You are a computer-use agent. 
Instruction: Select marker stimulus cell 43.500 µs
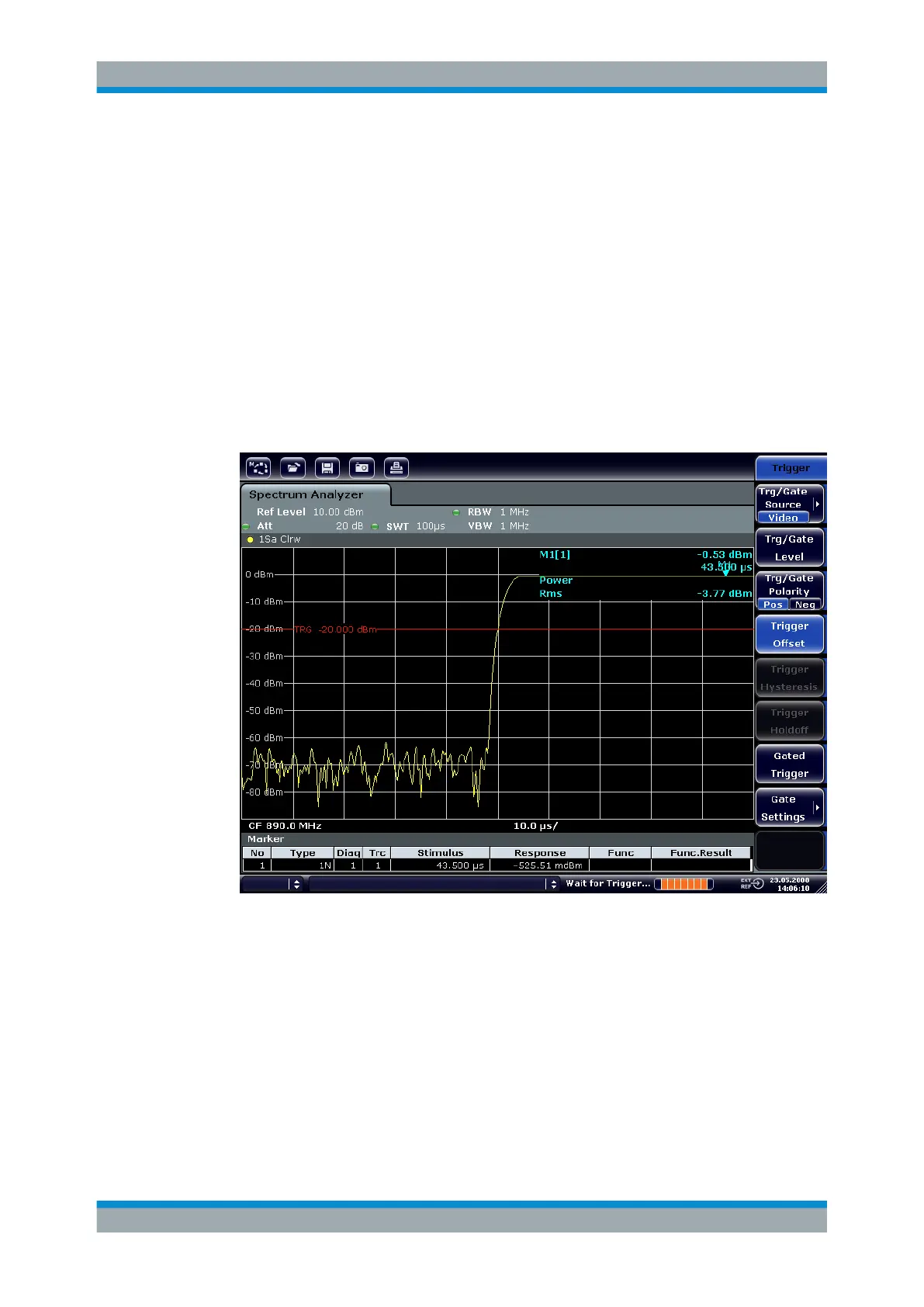(440, 865)
